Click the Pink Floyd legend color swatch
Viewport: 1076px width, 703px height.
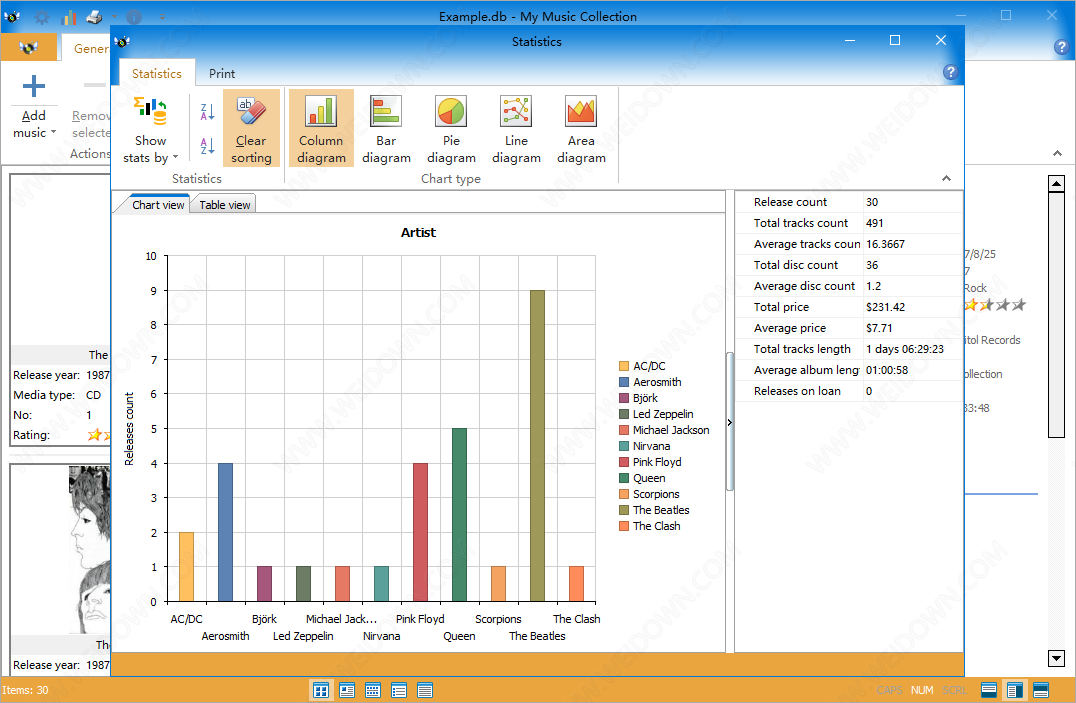point(624,462)
